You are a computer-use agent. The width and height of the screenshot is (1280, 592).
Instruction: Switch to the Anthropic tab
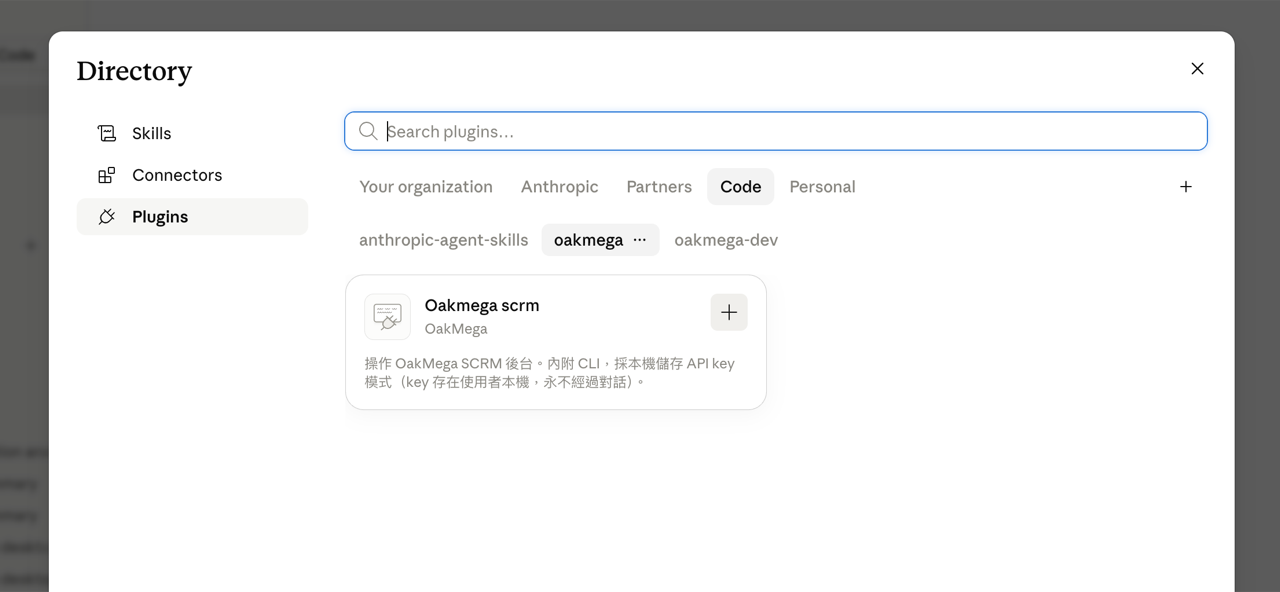pos(560,187)
